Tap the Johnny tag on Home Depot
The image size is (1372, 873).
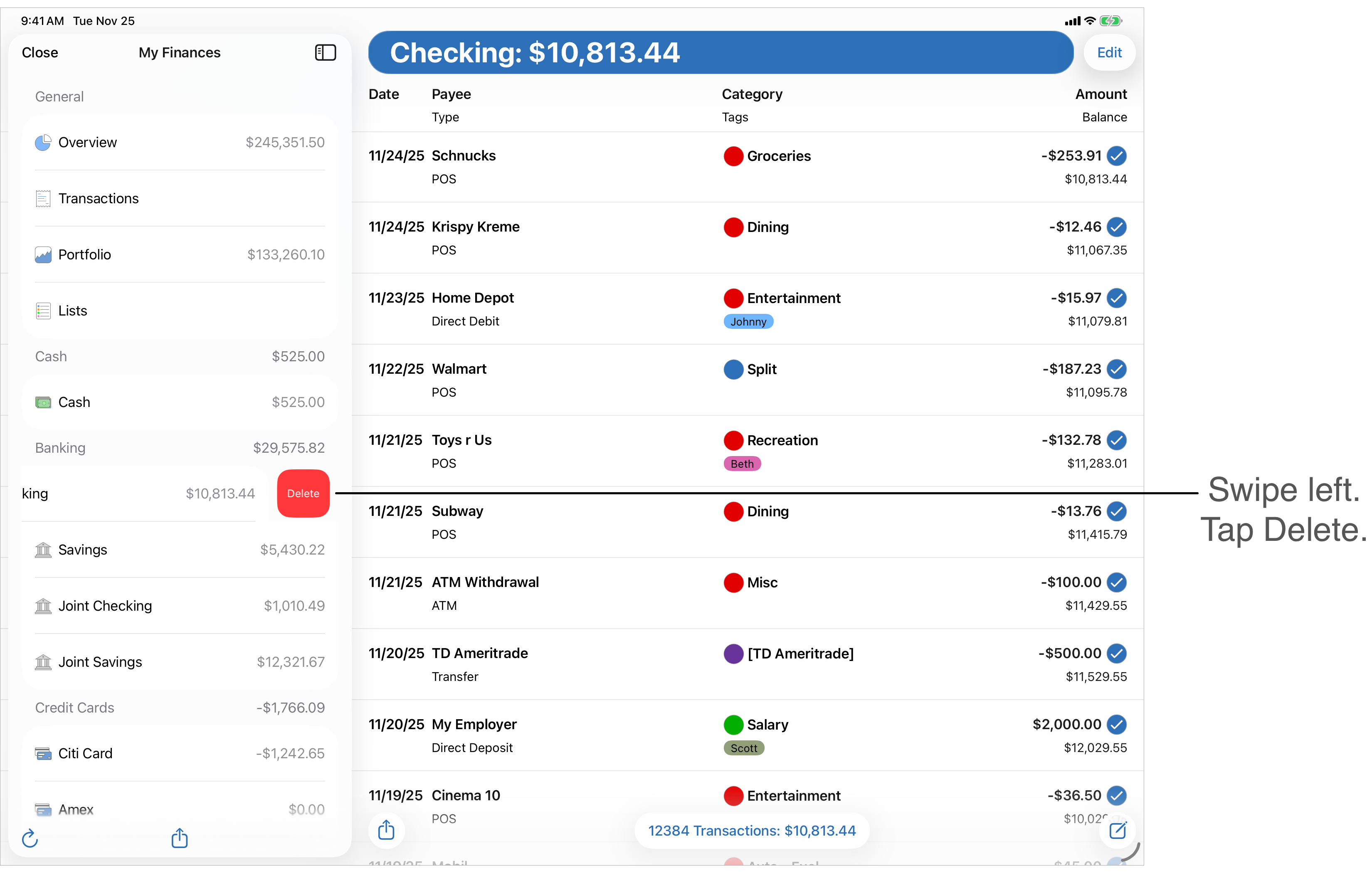[748, 322]
